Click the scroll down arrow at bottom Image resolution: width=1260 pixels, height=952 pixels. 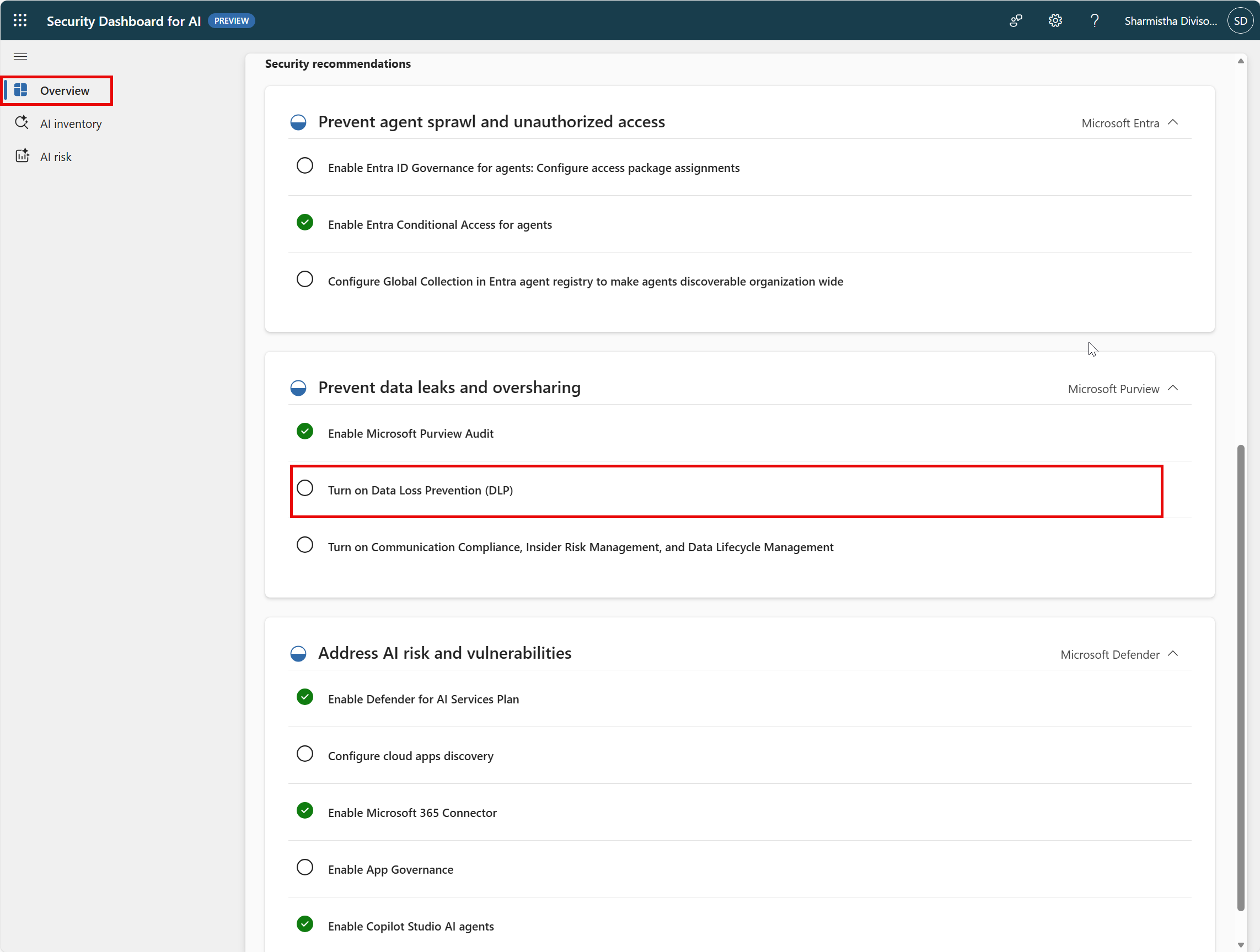(1240, 945)
